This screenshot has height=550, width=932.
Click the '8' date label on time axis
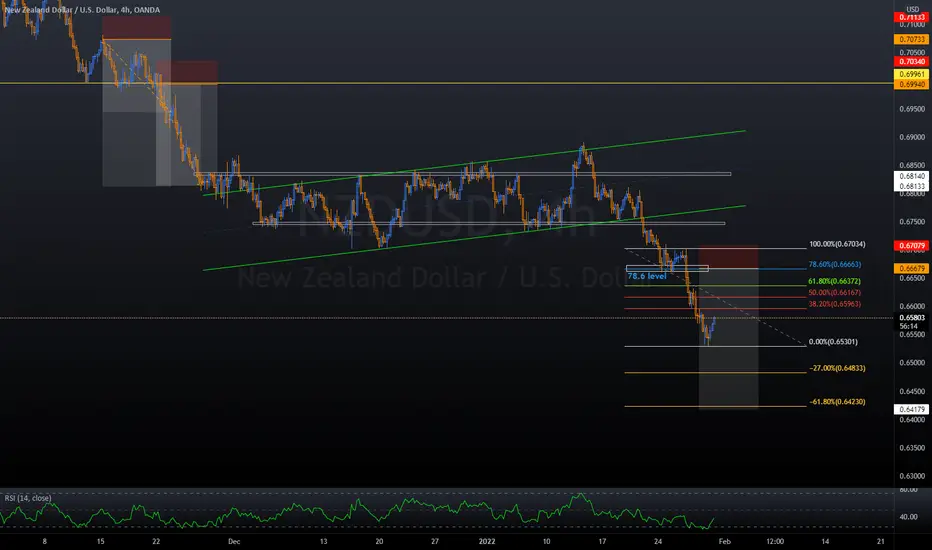click(45, 541)
